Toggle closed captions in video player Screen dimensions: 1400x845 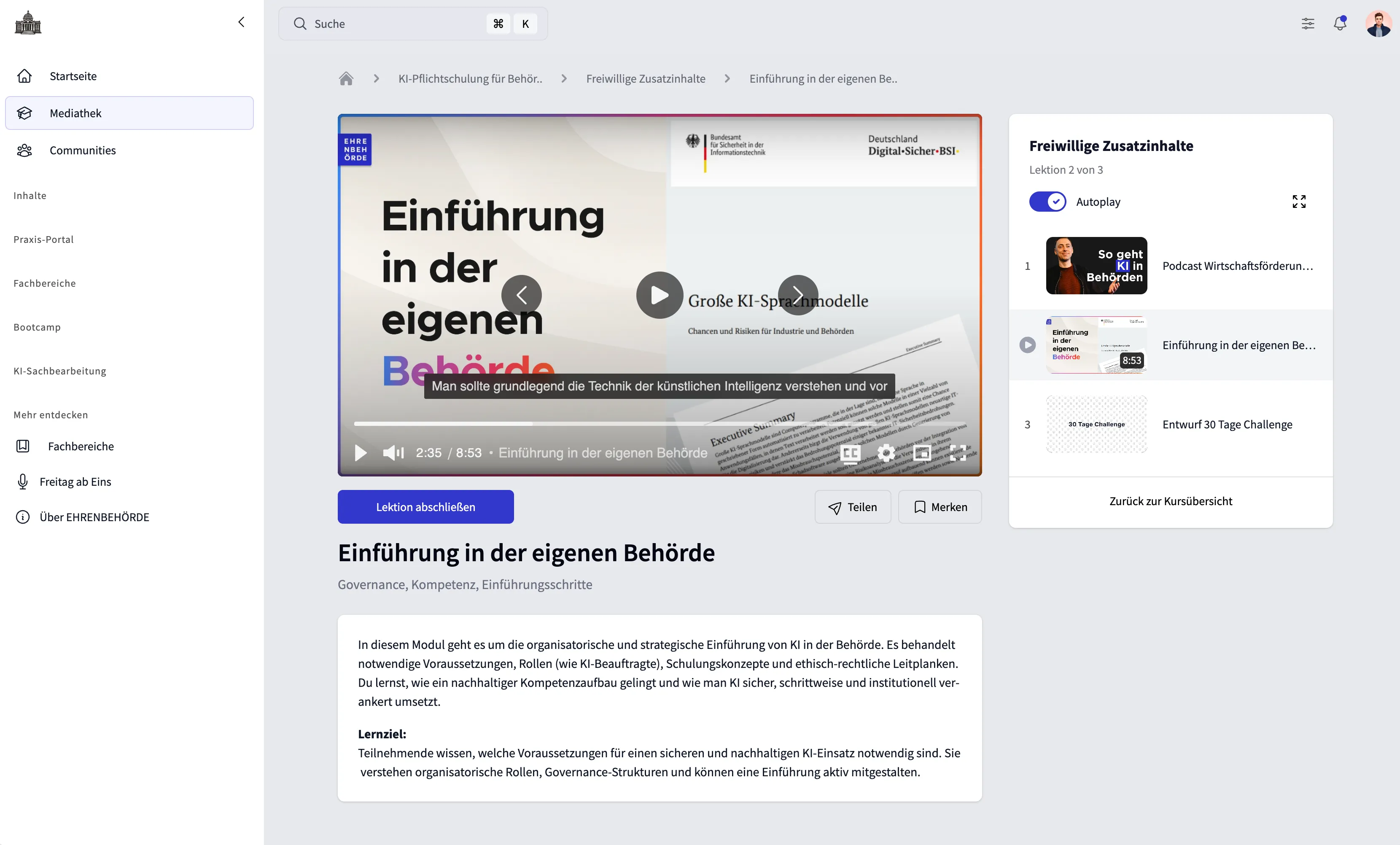pyautogui.click(x=851, y=453)
